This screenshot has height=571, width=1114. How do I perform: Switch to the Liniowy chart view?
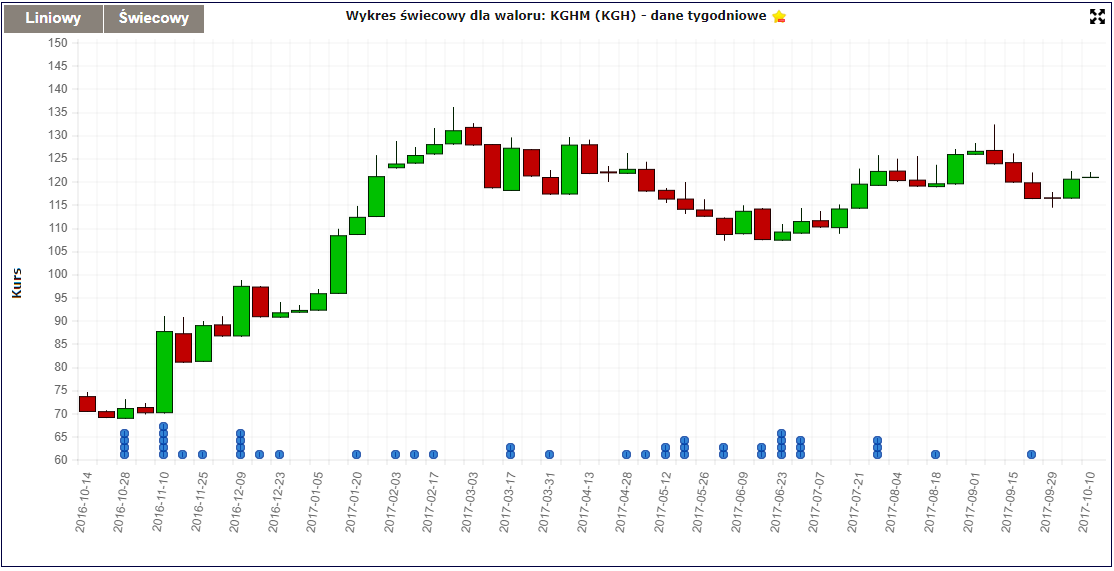(53, 19)
